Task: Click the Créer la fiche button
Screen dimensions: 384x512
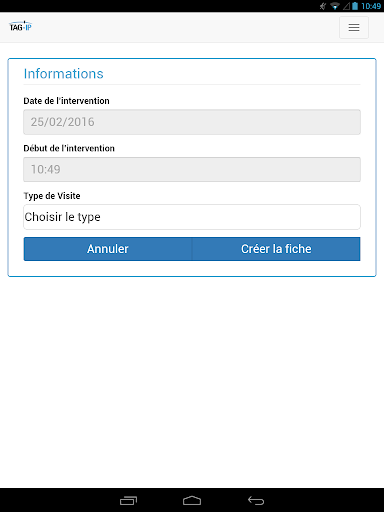Action: (x=276, y=249)
